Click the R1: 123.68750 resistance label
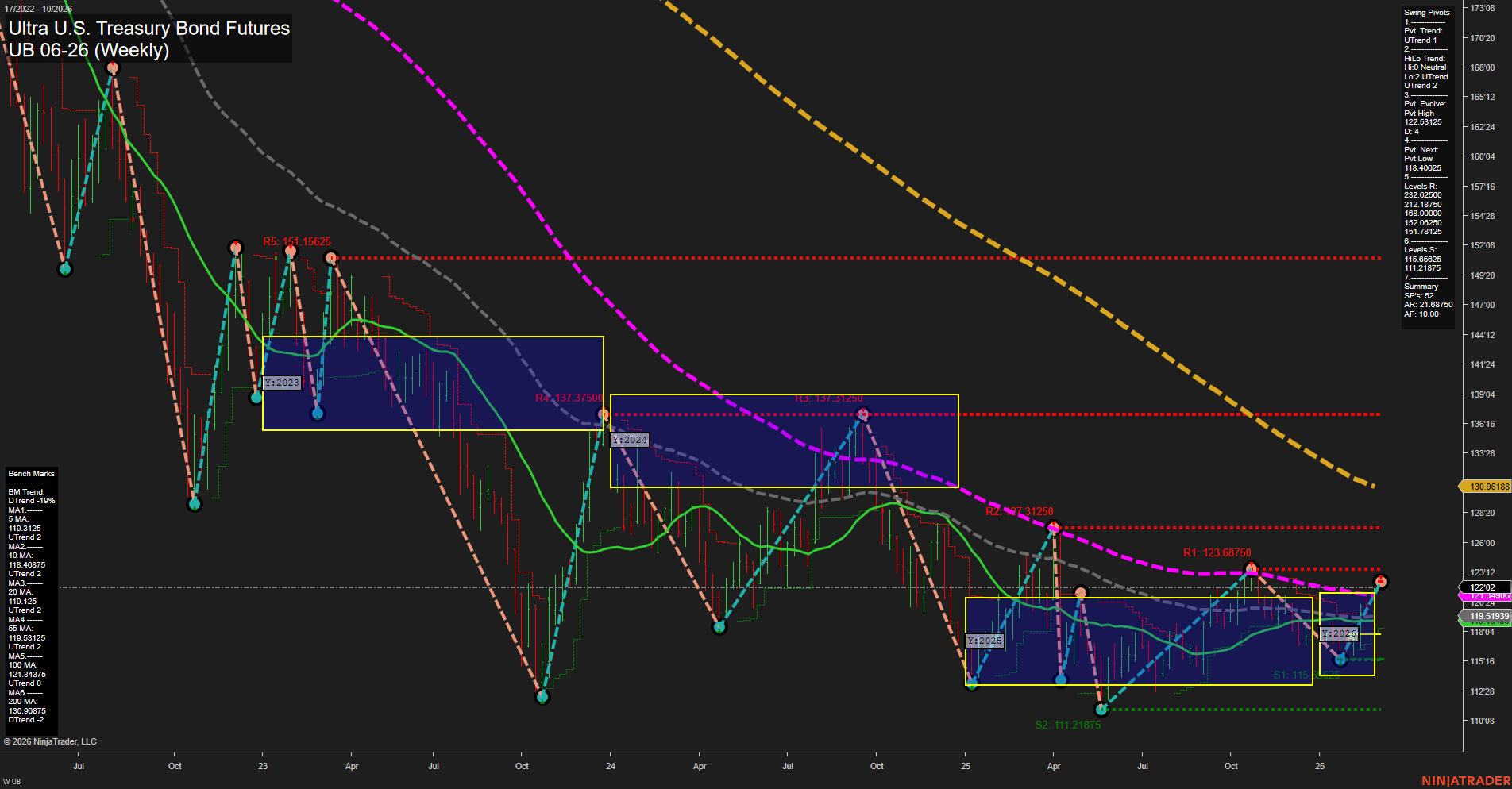The image size is (1512, 789). tap(1216, 552)
